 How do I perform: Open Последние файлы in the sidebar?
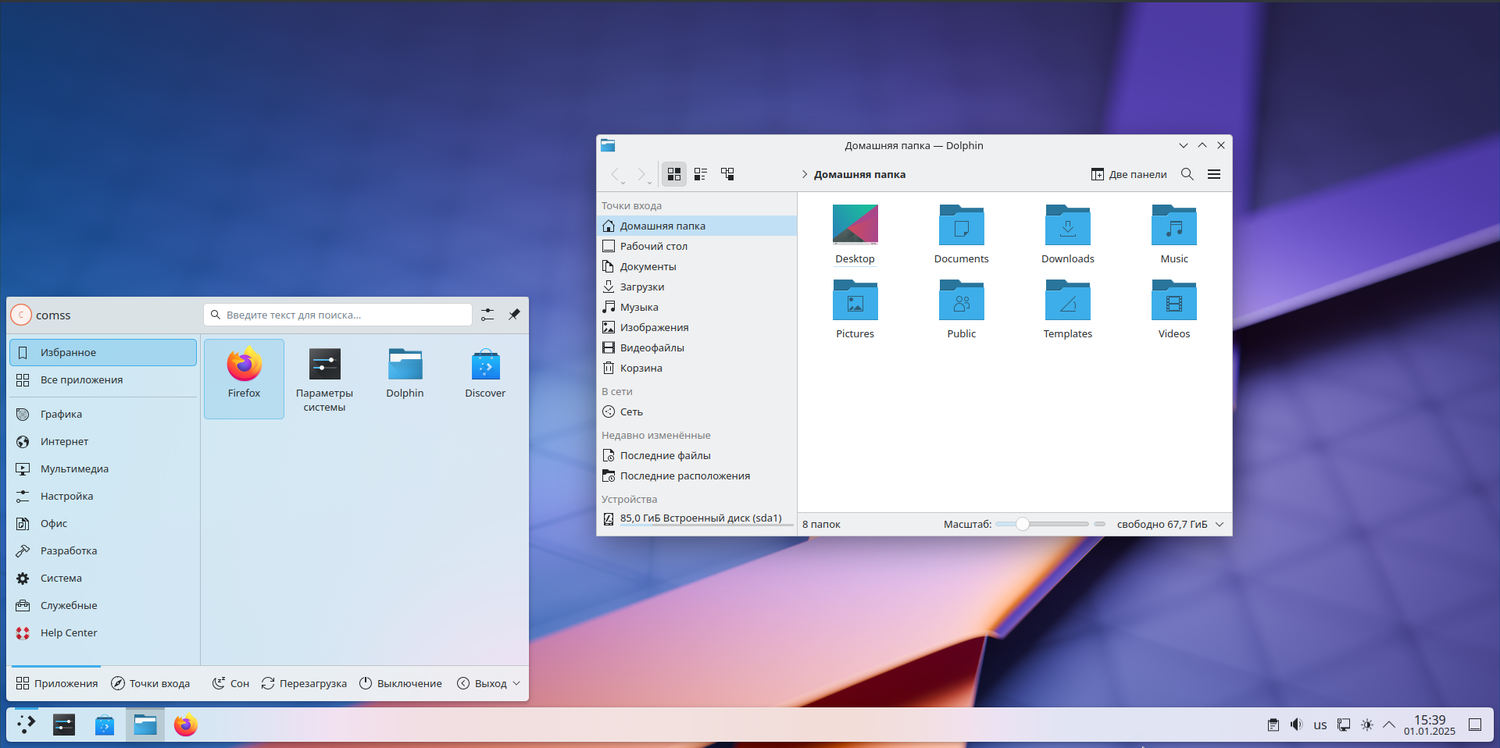(x=697, y=456)
